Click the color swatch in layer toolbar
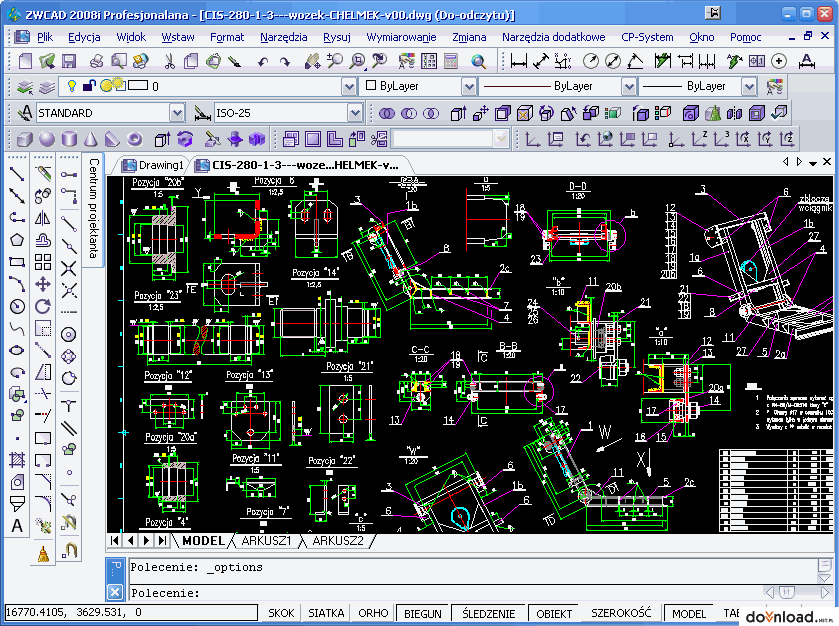The width and height of the screenshot is (839, 626). coord(138,85)
